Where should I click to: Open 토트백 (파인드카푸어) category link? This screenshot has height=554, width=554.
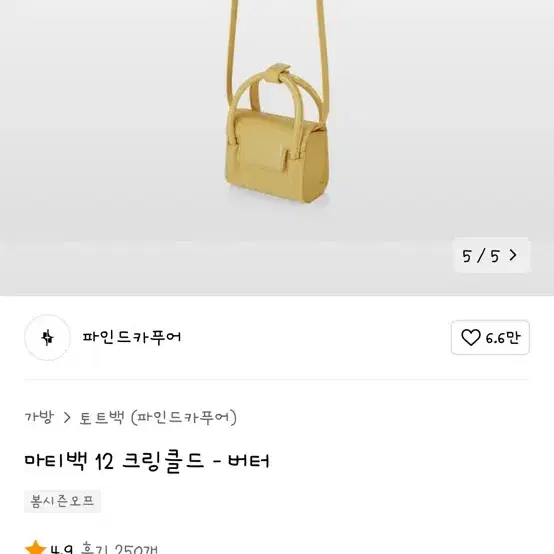(x=158, y=418)
